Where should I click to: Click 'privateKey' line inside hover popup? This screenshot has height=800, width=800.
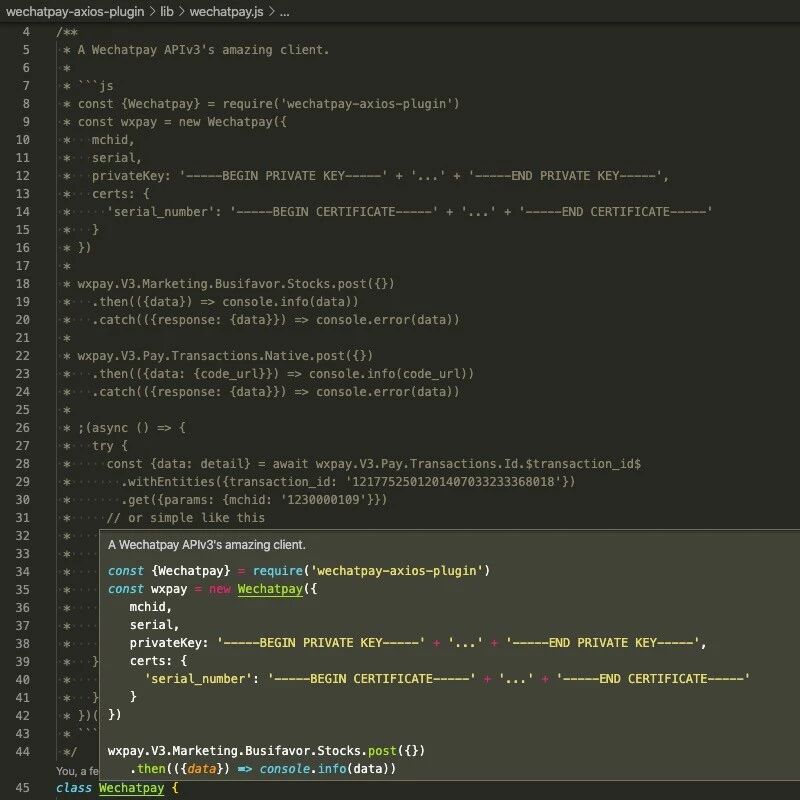[x=418, y=643]
